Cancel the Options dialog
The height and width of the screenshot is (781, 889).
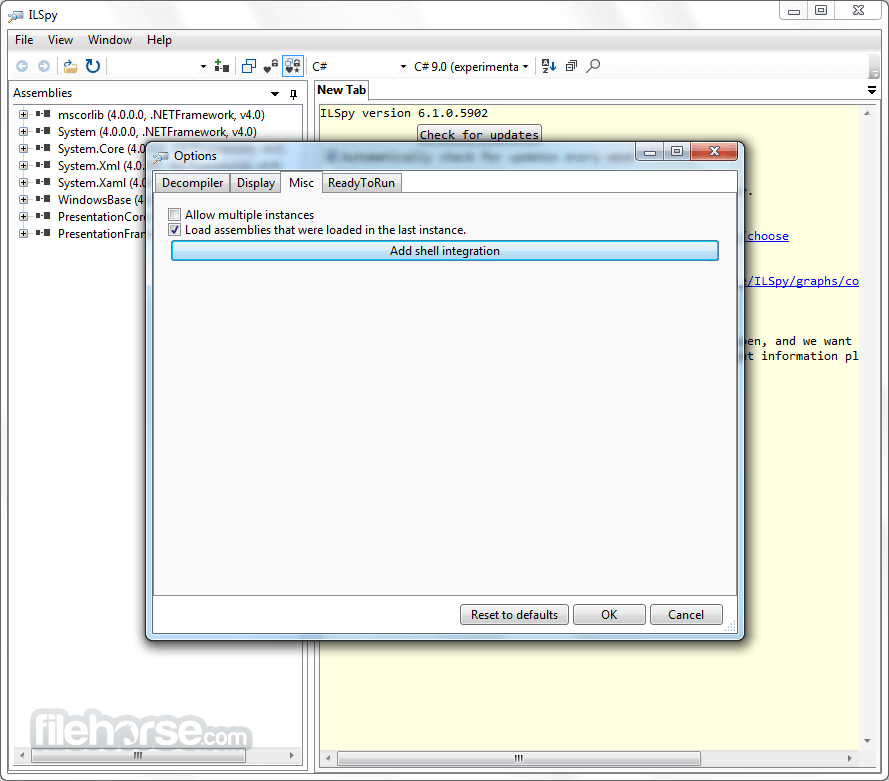[686, 615]
